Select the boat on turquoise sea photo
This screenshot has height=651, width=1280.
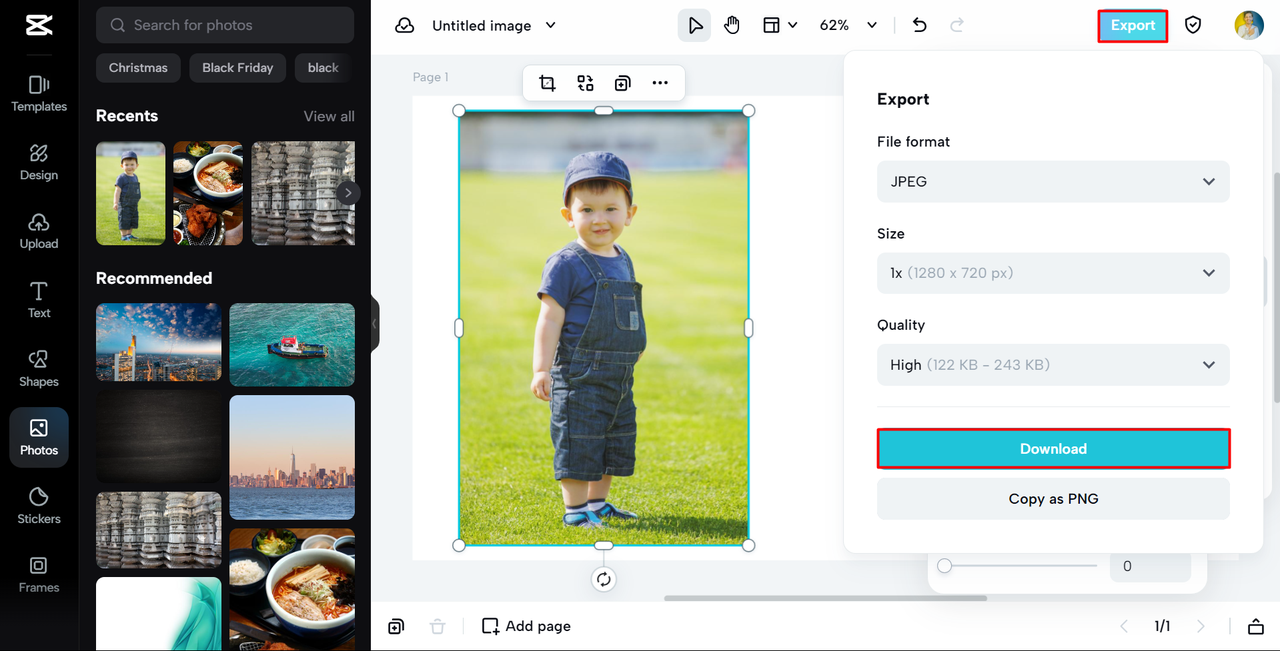point(292,345)
